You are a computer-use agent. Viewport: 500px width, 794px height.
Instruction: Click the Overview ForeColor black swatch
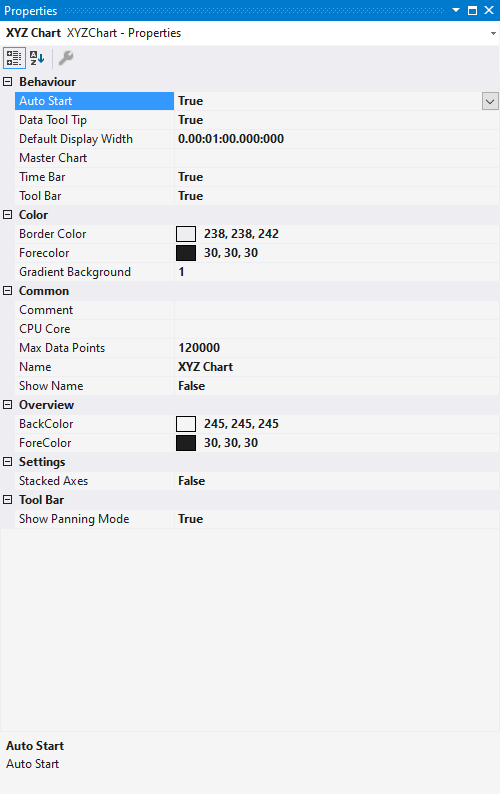point(186,443)
